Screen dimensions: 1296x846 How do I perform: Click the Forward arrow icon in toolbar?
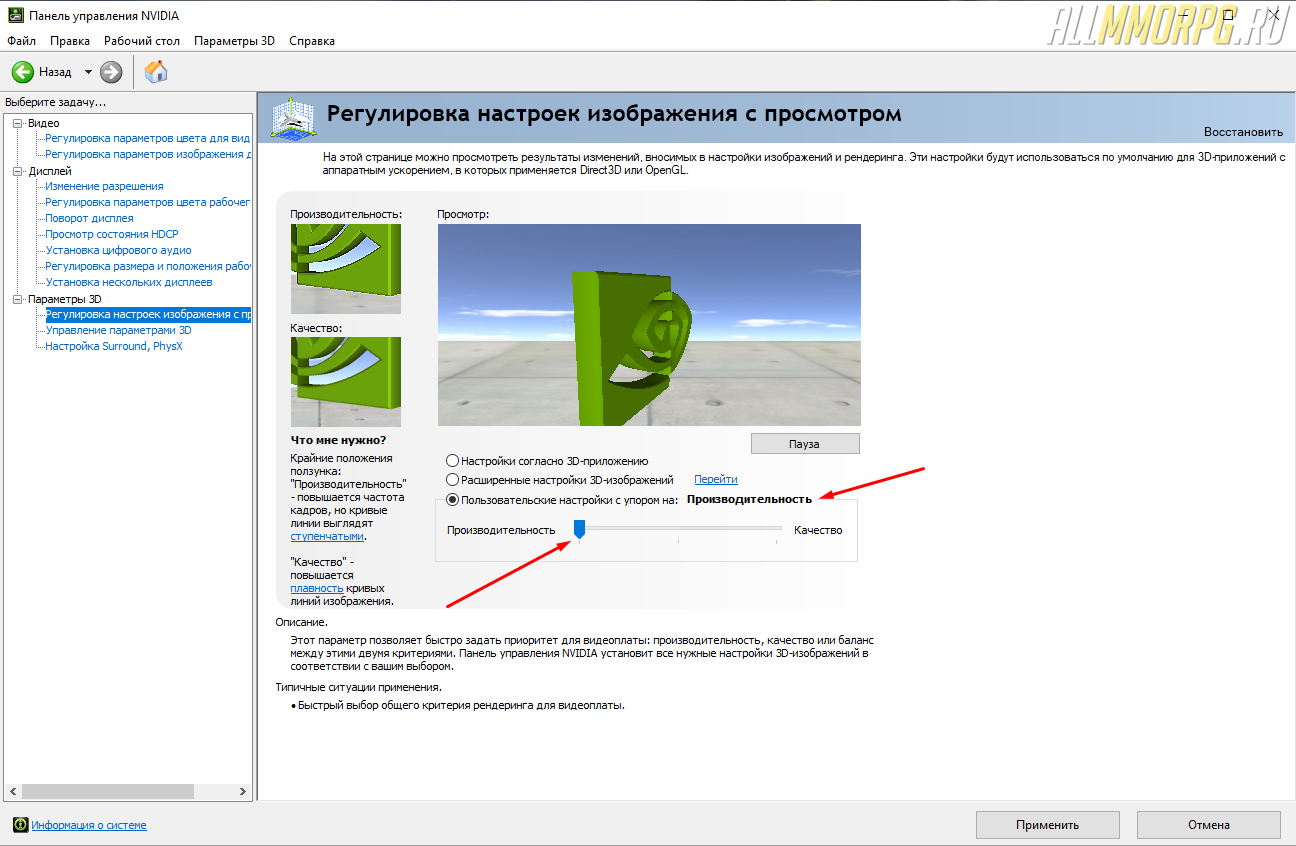coord(111,72)
